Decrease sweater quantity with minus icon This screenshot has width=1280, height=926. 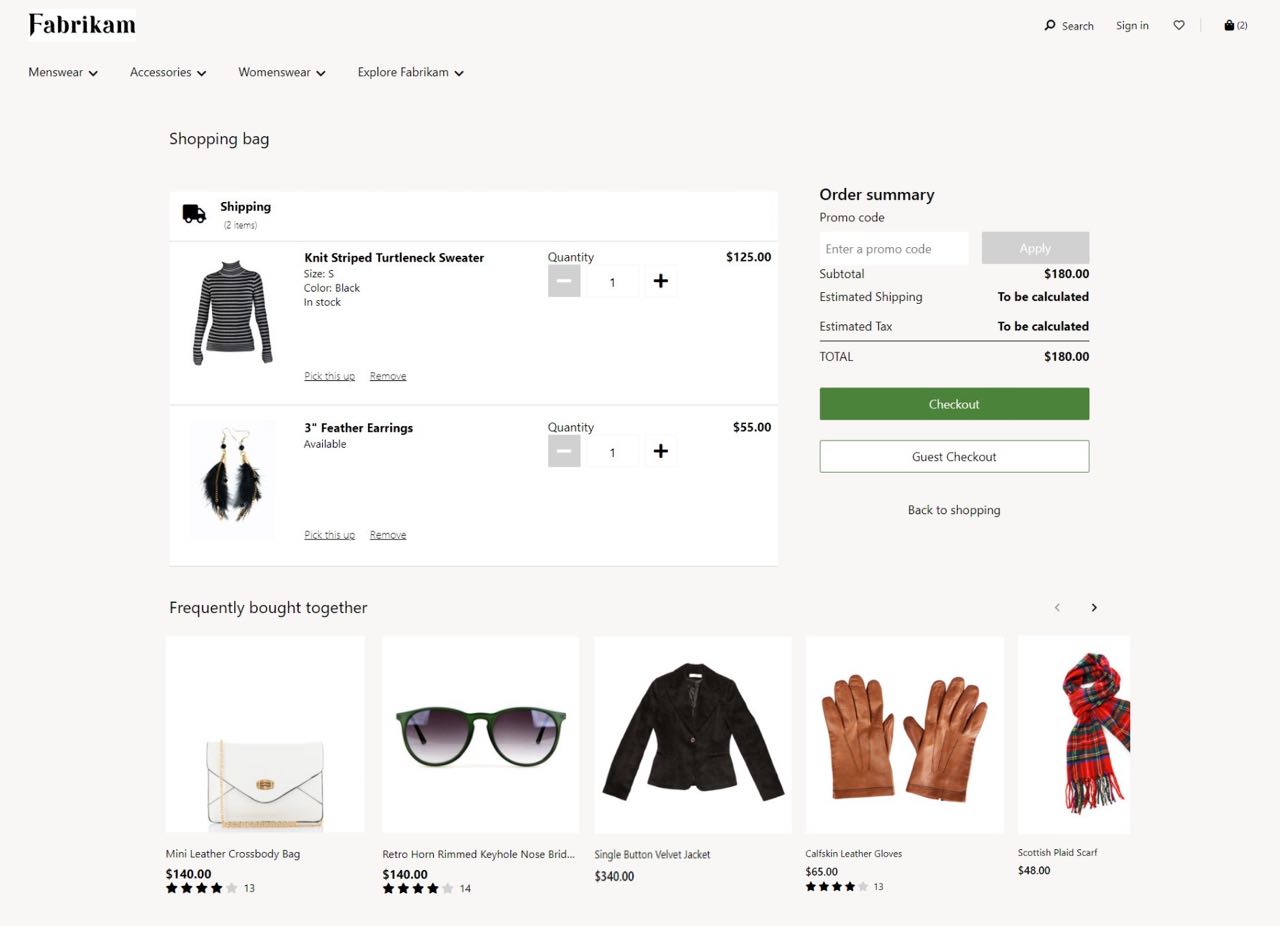(x=564, y=281)
